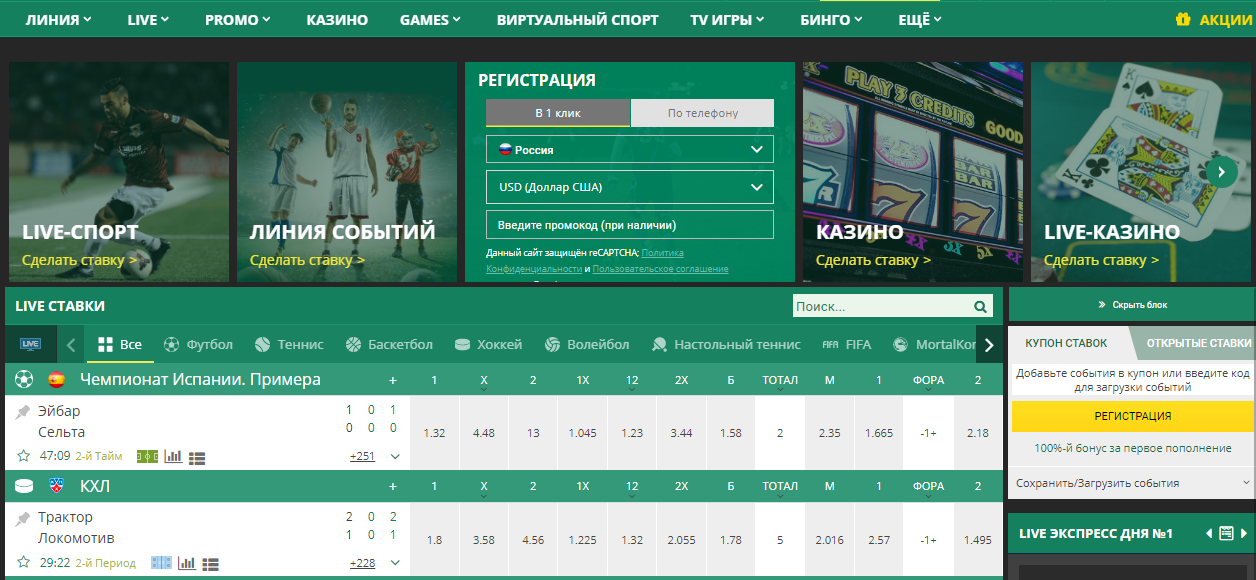Select the Футбол sport filter

[198, 344]
